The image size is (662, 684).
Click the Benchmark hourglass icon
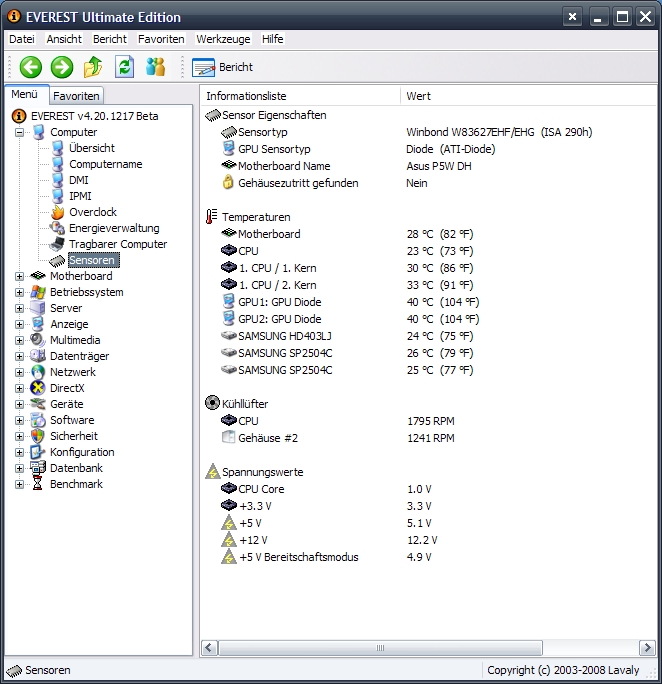point(38,484)
